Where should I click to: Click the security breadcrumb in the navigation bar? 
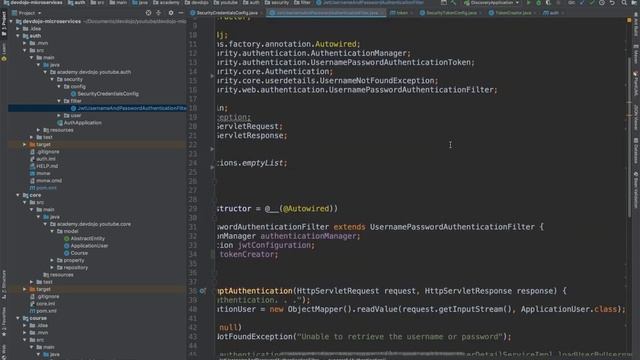(277, 3)
